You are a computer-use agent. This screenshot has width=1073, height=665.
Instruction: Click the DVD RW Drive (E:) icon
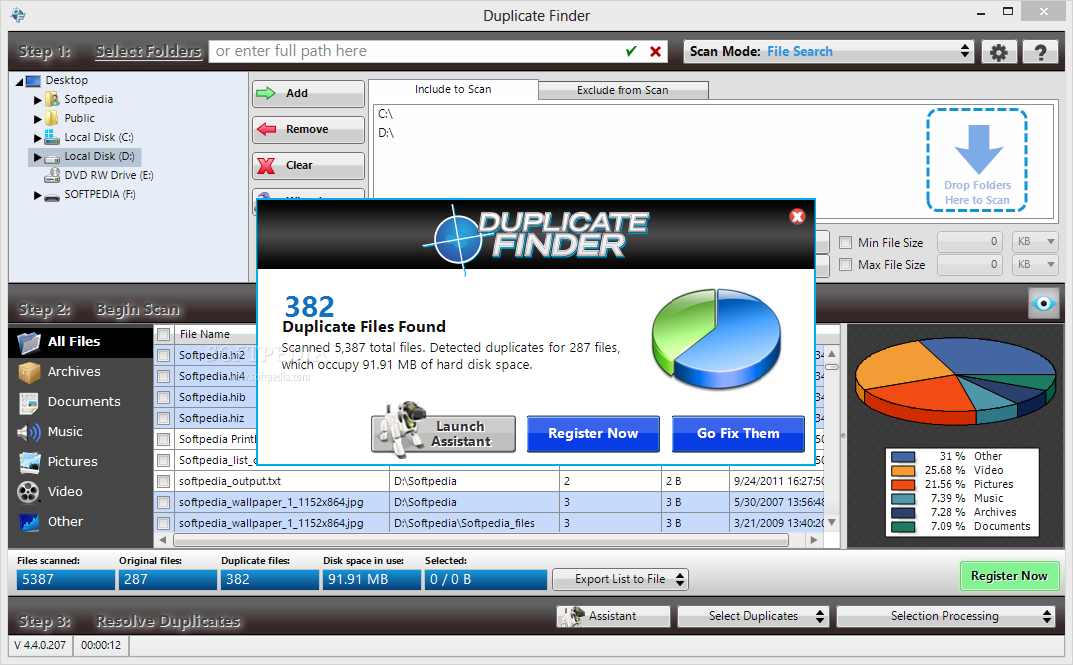pos(52,176)
